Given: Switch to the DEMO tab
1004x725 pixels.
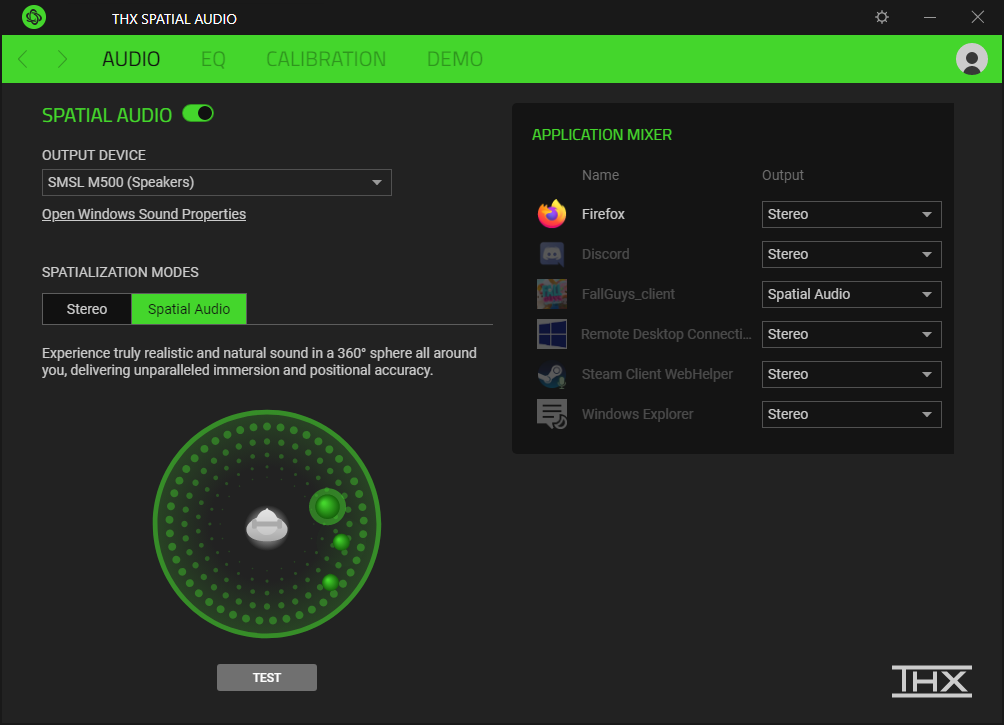Looking at the screenshot, I should 455,59.
